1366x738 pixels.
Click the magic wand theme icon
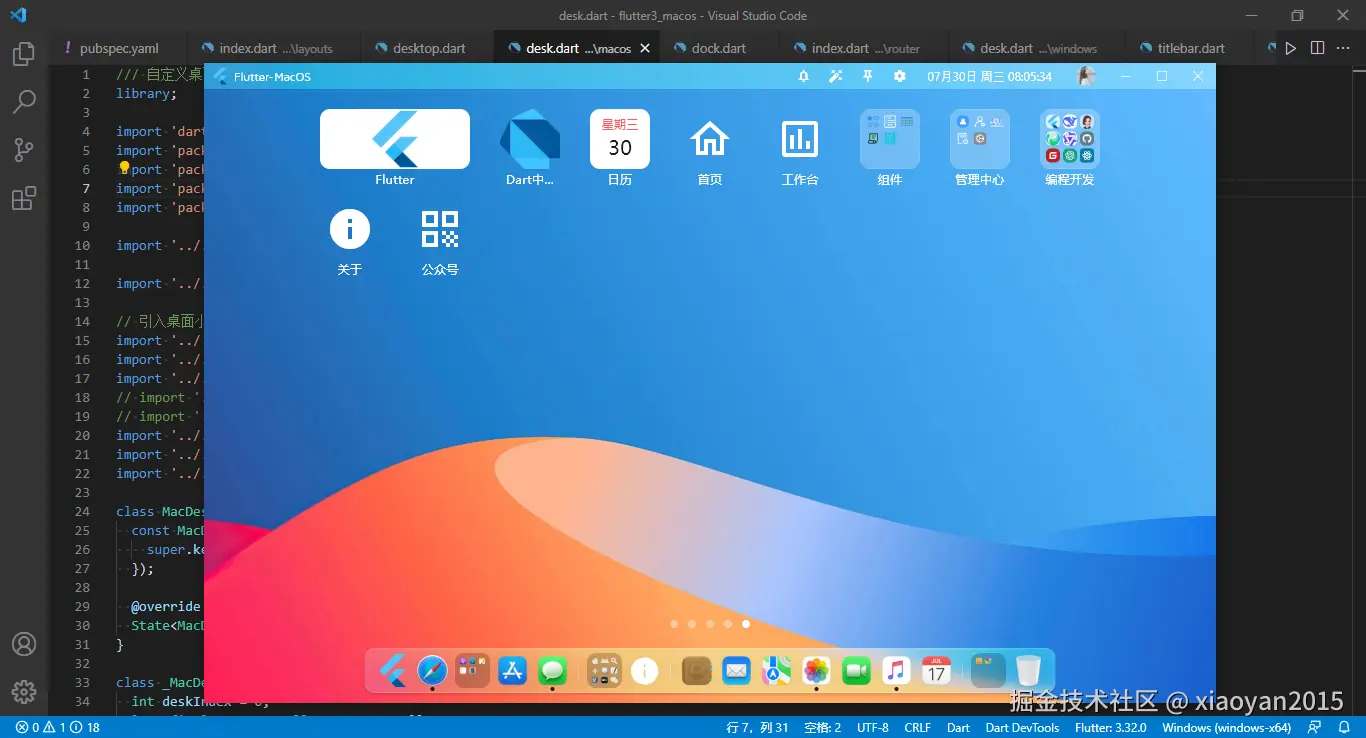click(x=836, y=76)
